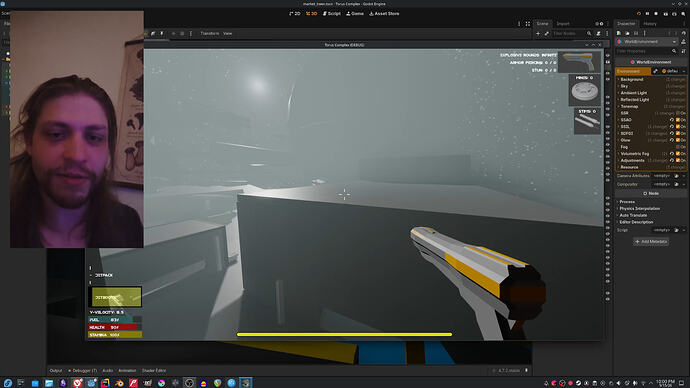The image size is (690, 388).
Task: Open the Shader Editor bottom panel
Action: (x=154, y=371)
